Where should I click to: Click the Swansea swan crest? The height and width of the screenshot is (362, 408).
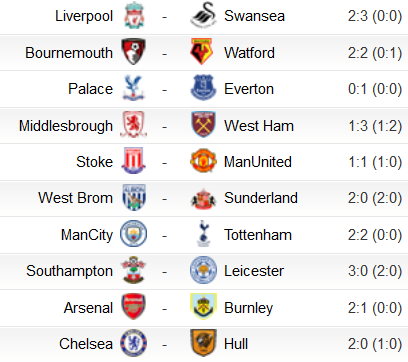tap(203, 15)
